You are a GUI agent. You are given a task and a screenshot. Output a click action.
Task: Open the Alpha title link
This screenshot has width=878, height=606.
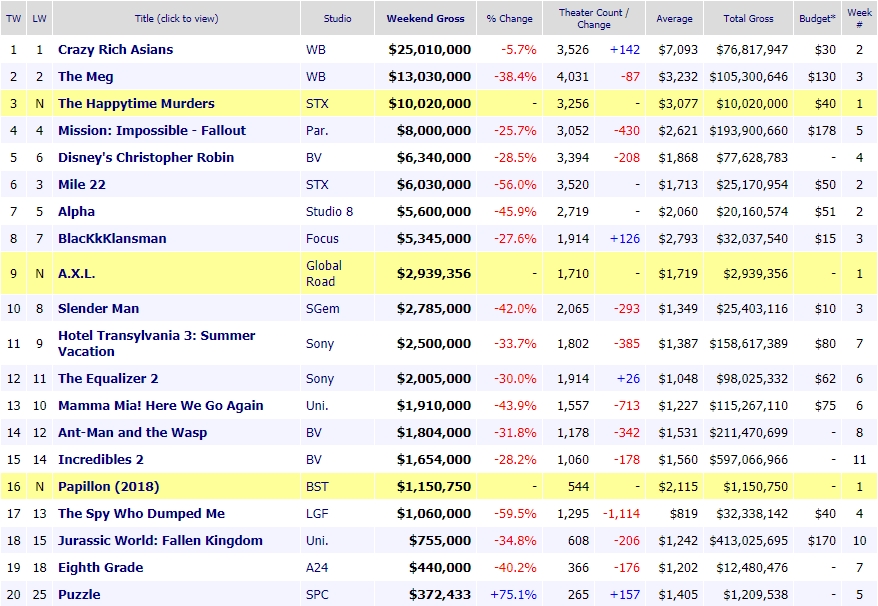click(76, 211)
